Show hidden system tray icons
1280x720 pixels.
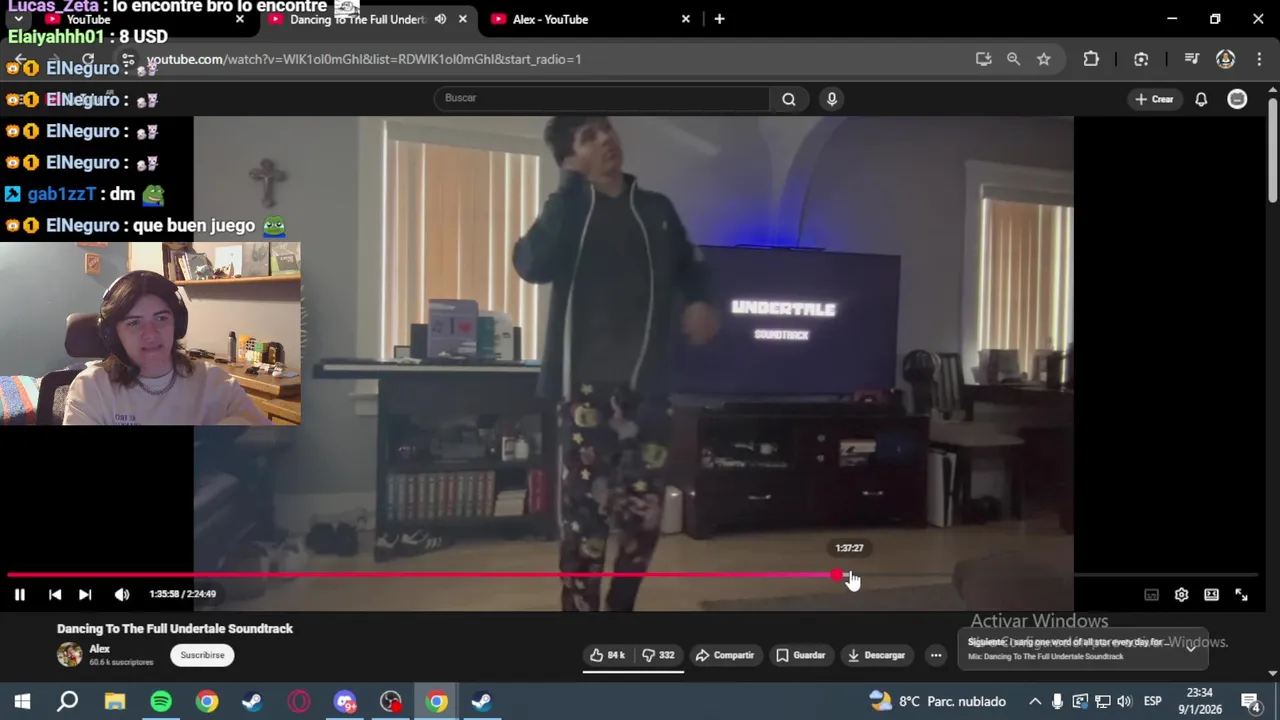pos(1035,701)
